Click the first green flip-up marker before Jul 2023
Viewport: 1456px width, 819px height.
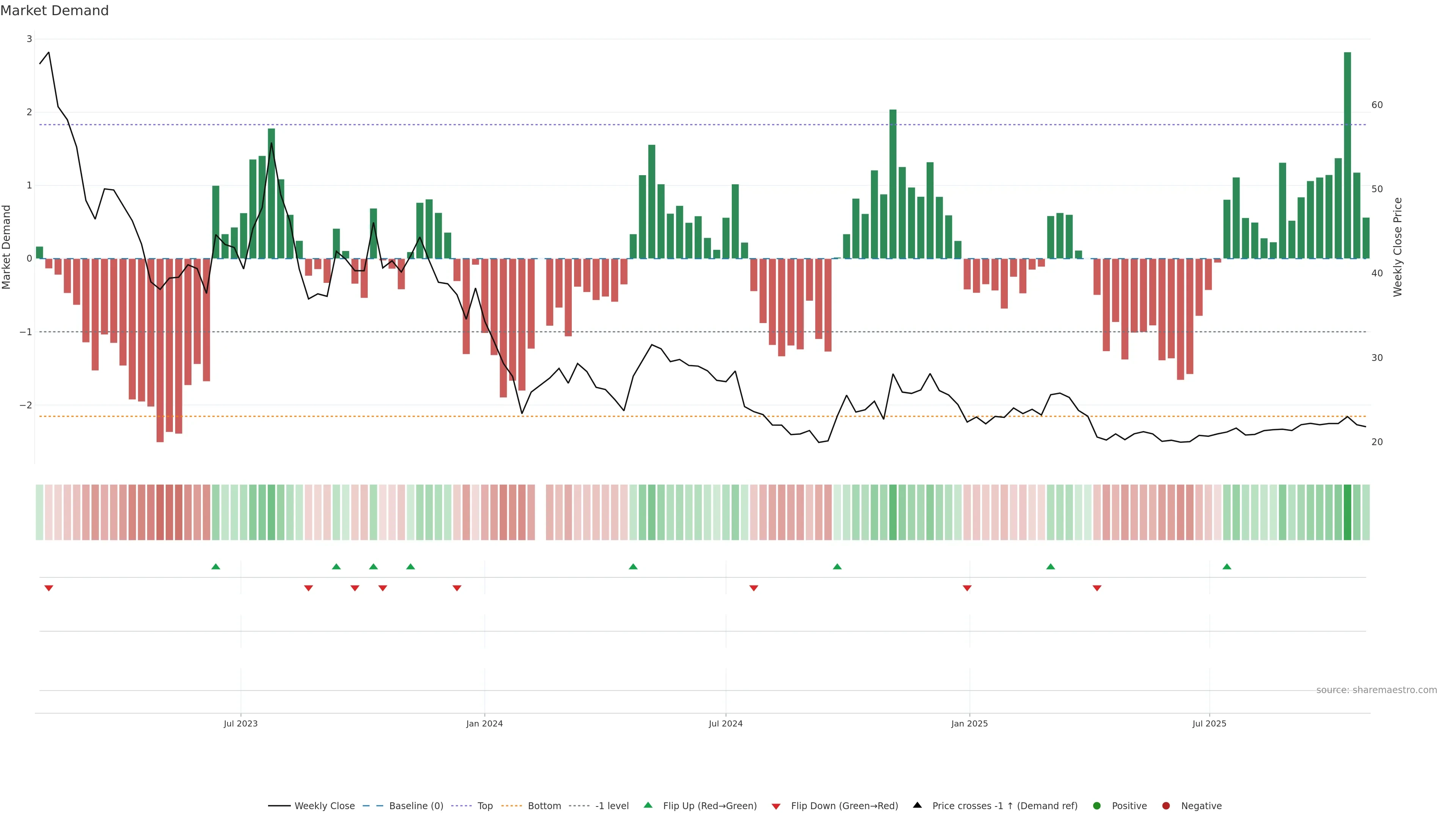click(x=215, y=566)
